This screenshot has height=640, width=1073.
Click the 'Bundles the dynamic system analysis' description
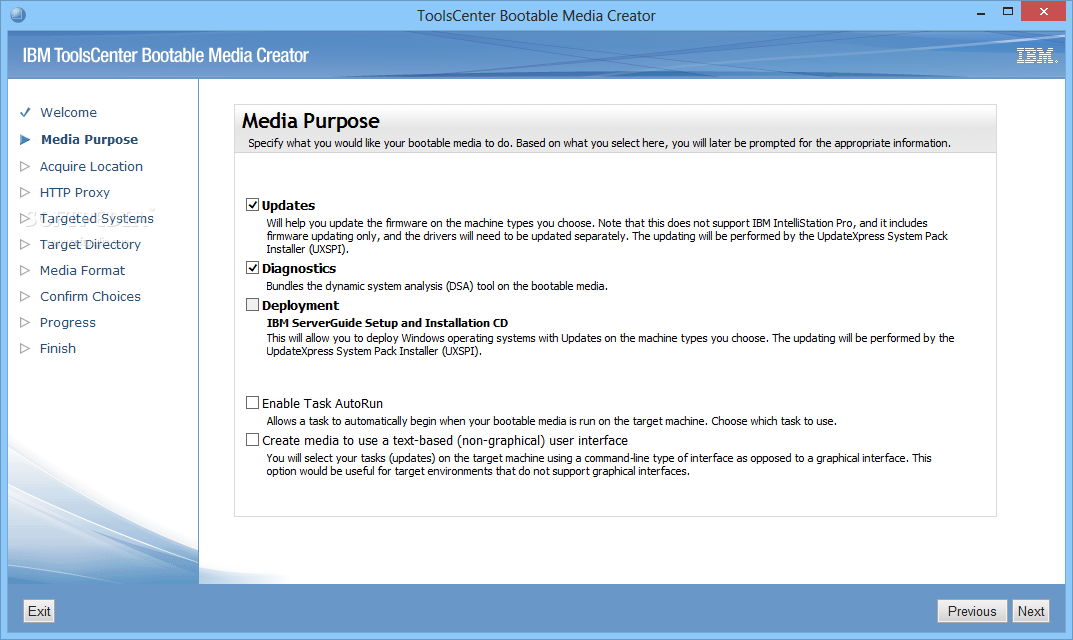pyautogui.click(x=437, y=286)
